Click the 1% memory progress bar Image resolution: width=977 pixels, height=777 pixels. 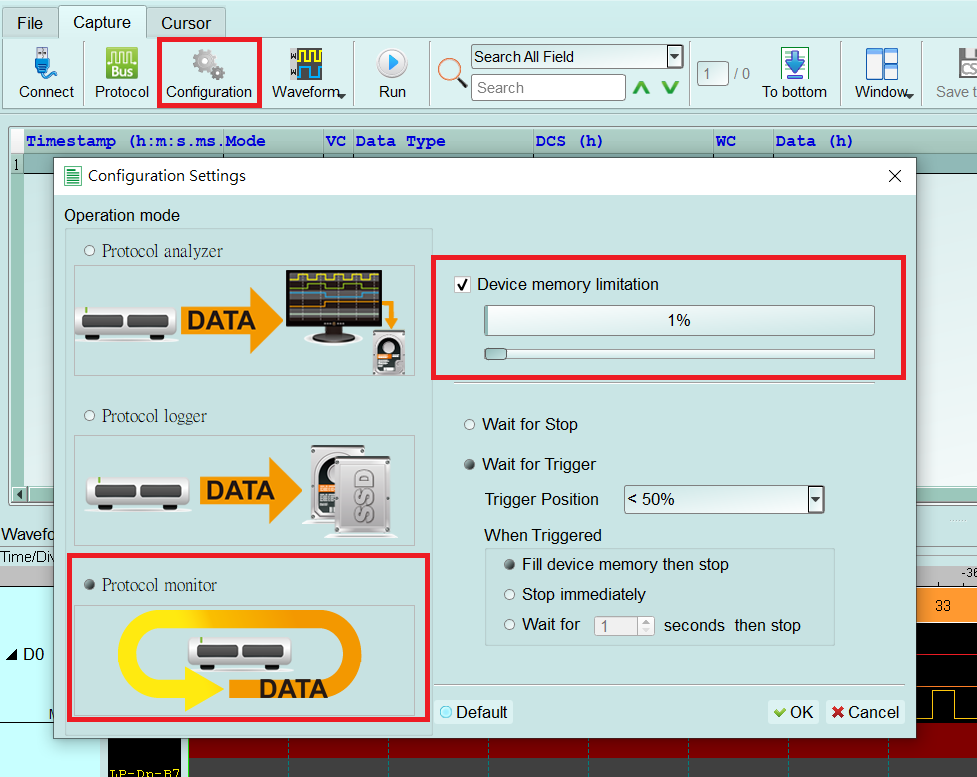[680, 321]
